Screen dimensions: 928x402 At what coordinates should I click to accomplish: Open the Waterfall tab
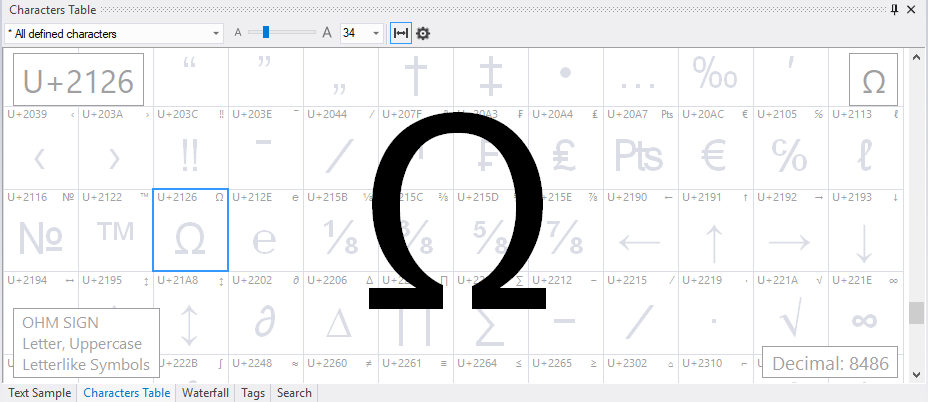[x=205, y=393]
